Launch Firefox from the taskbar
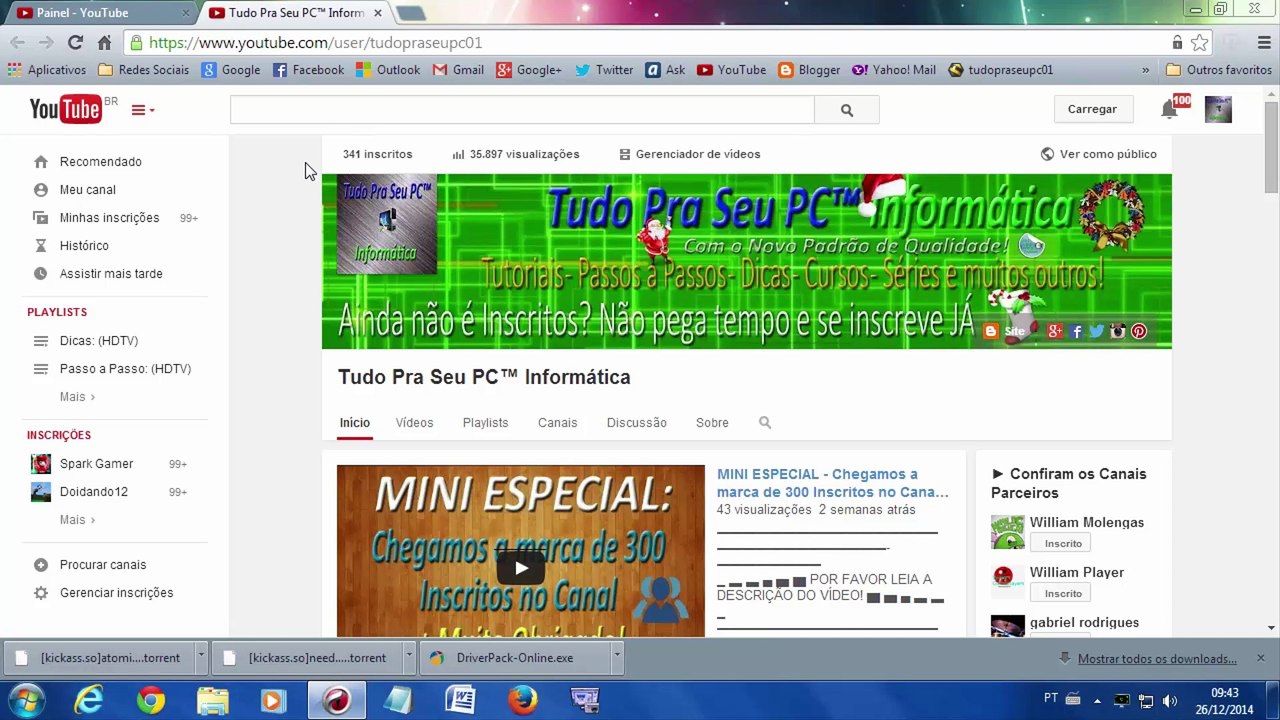The height and width of the screenshot is (720, 1280). pos(522,700)
